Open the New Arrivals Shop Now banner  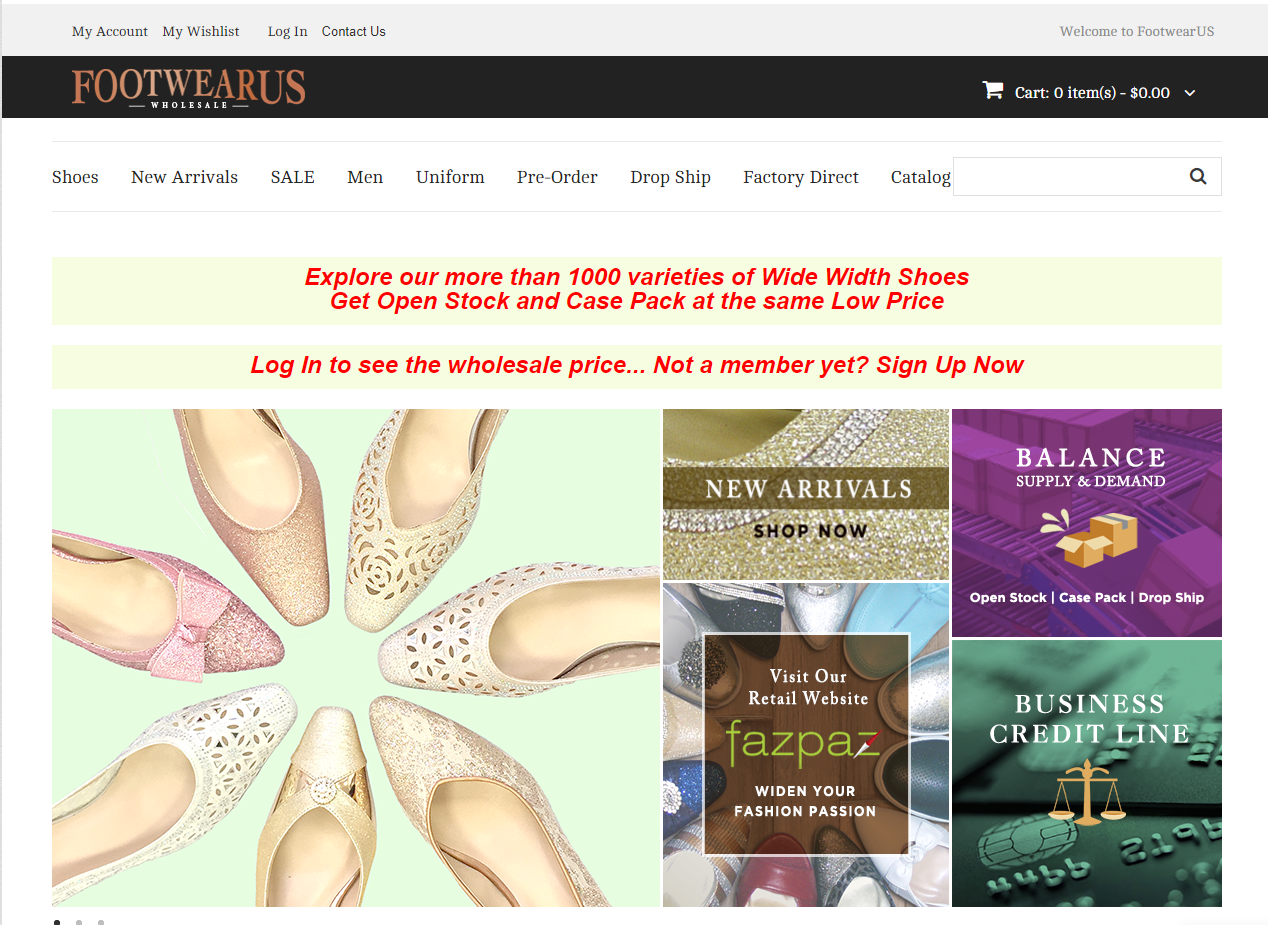[806, 494]
